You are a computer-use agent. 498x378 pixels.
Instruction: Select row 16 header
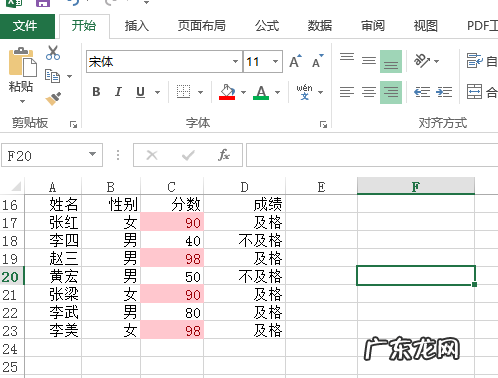tap(12, 204)
